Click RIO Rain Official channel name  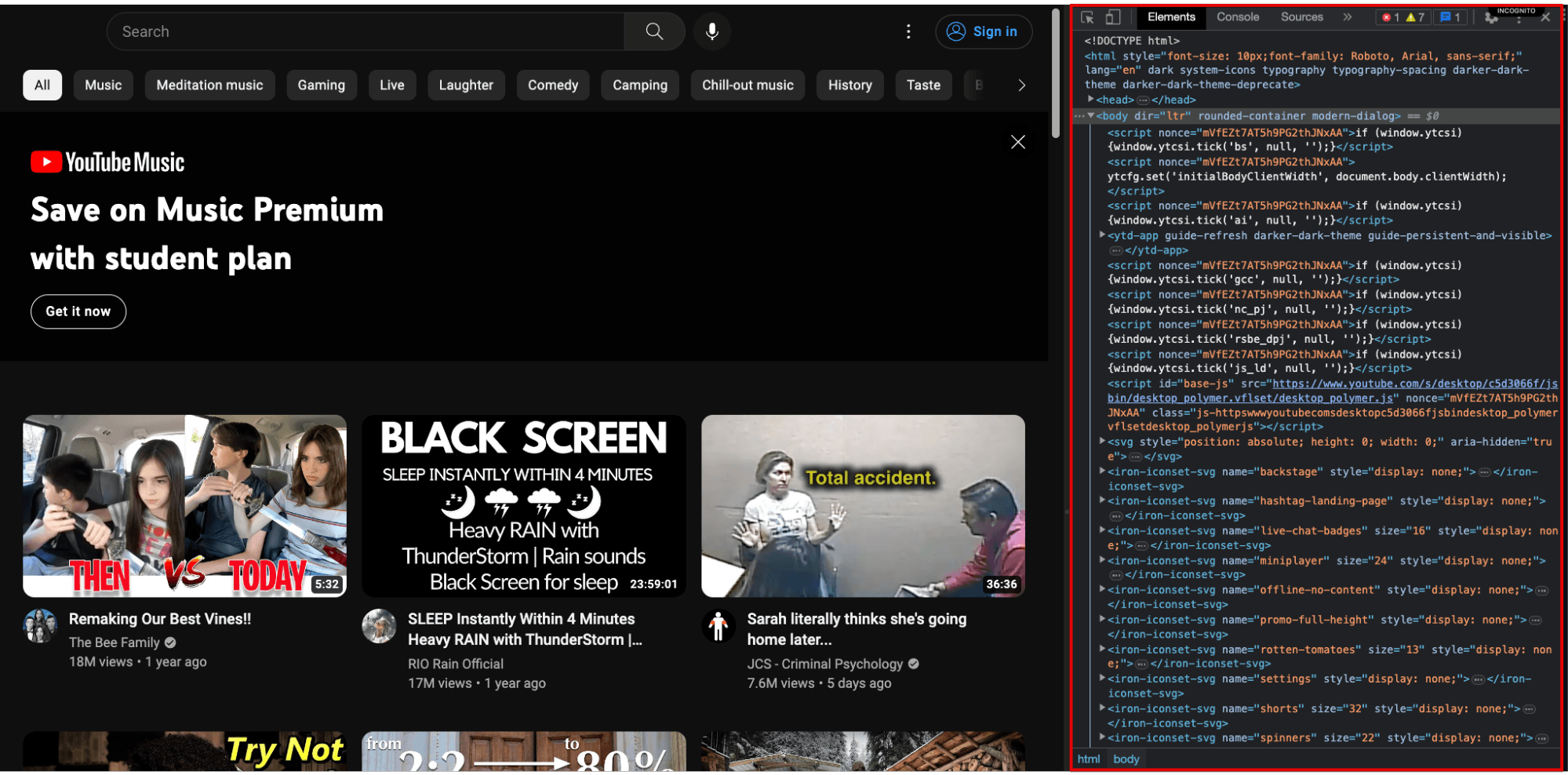[456, 664]
